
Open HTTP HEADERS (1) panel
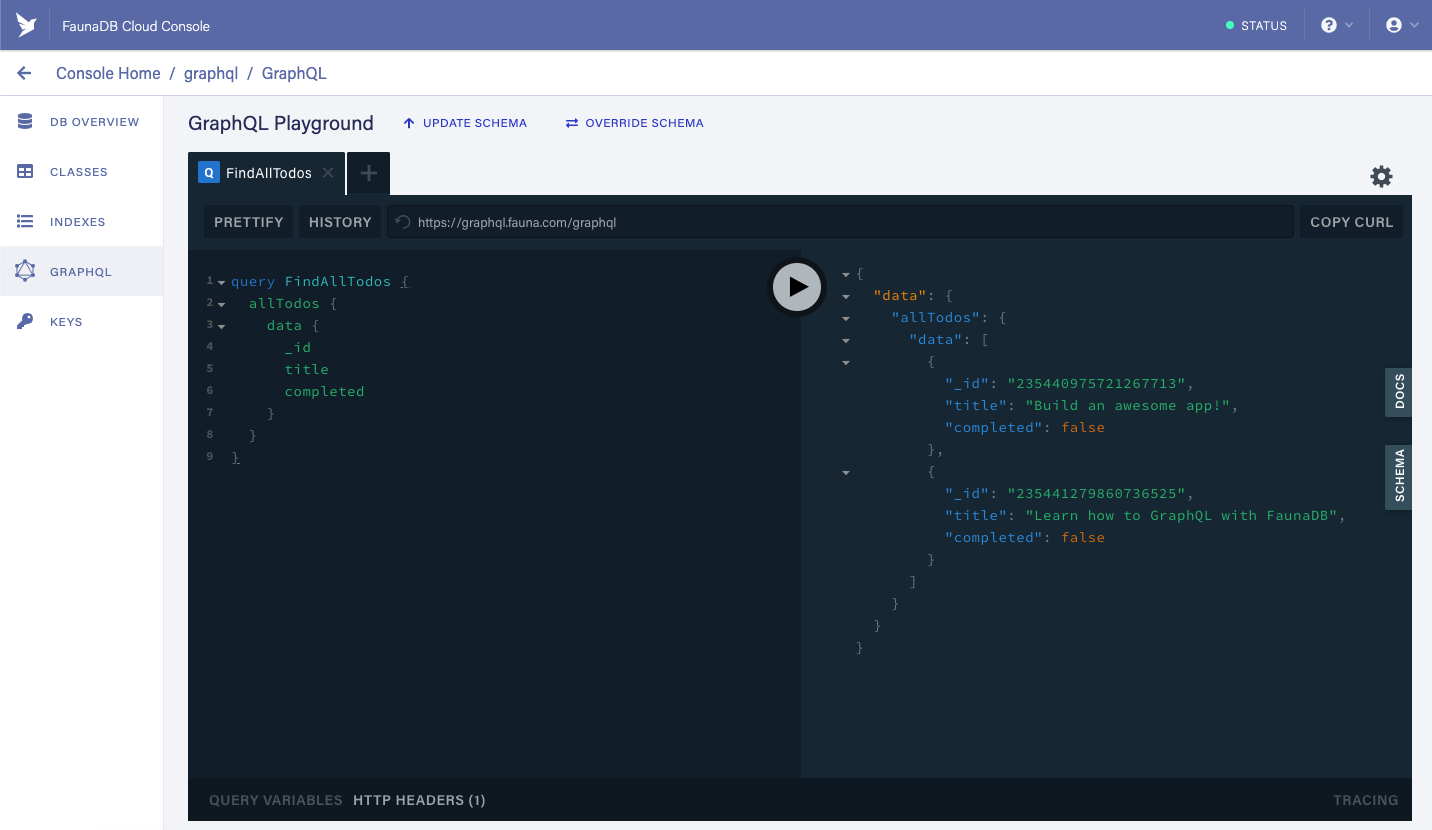[419, 800]
